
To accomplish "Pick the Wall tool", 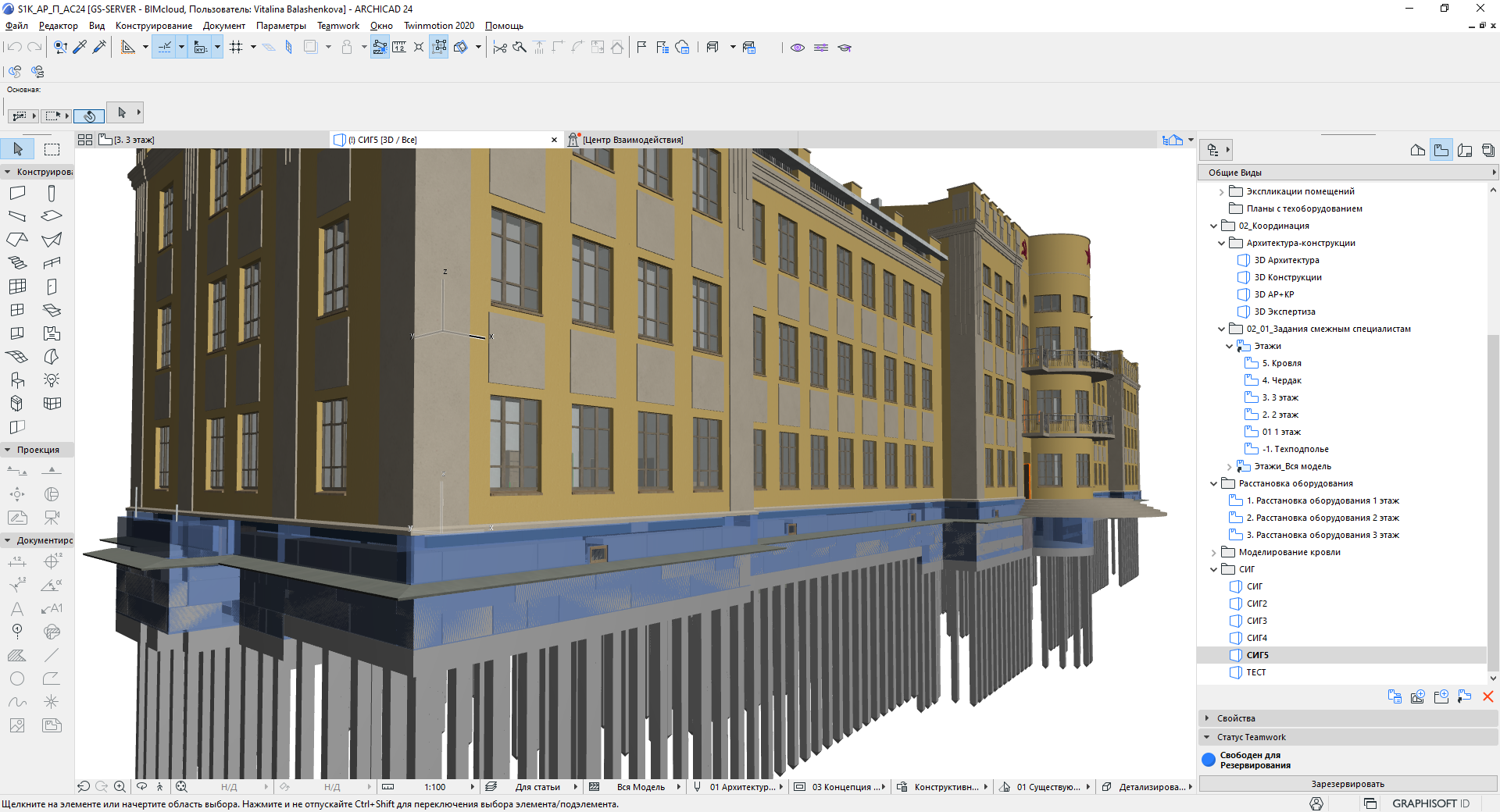I will (x=17, y=193).
